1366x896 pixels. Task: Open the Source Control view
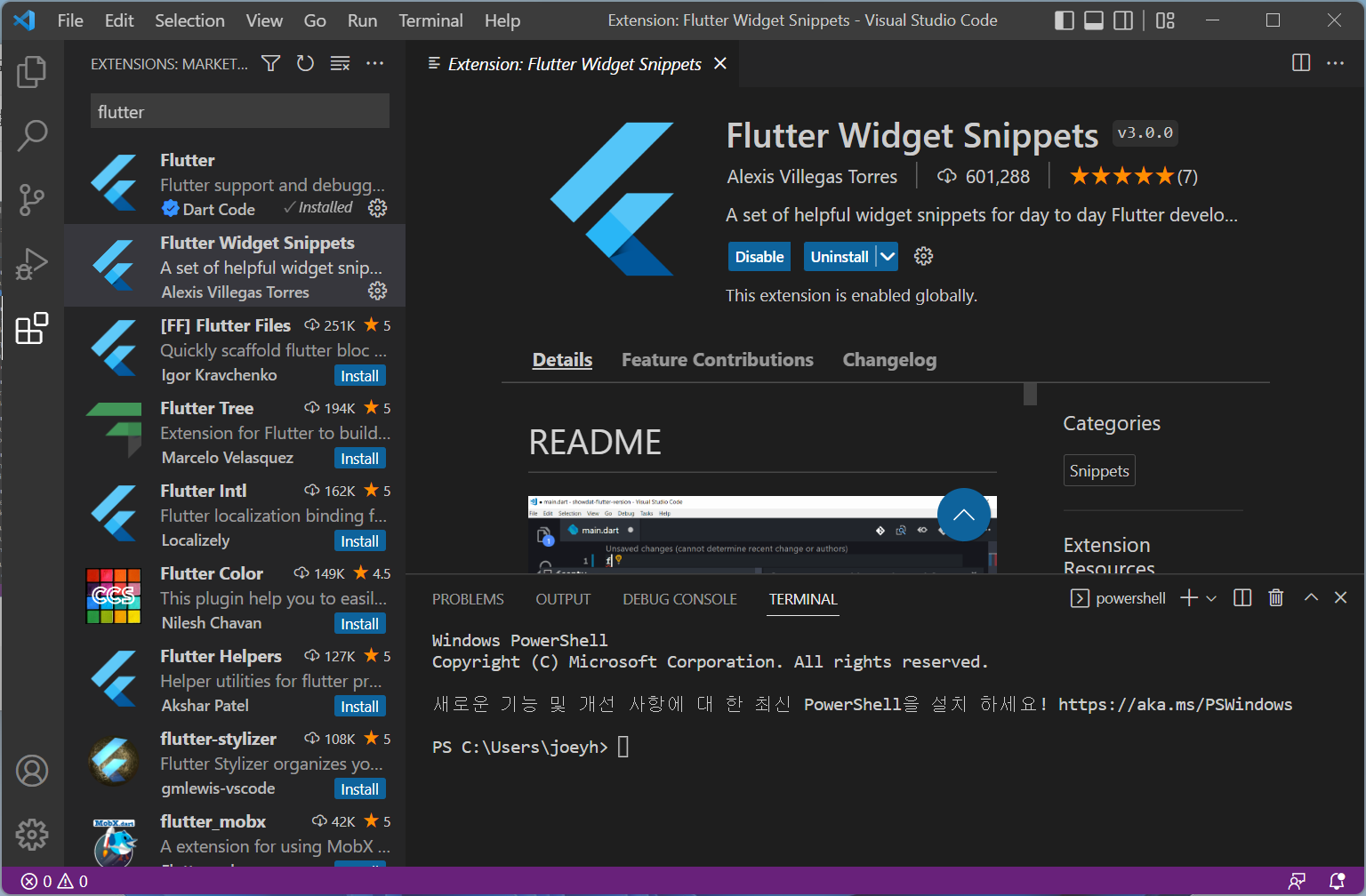[x=32, y=200]
